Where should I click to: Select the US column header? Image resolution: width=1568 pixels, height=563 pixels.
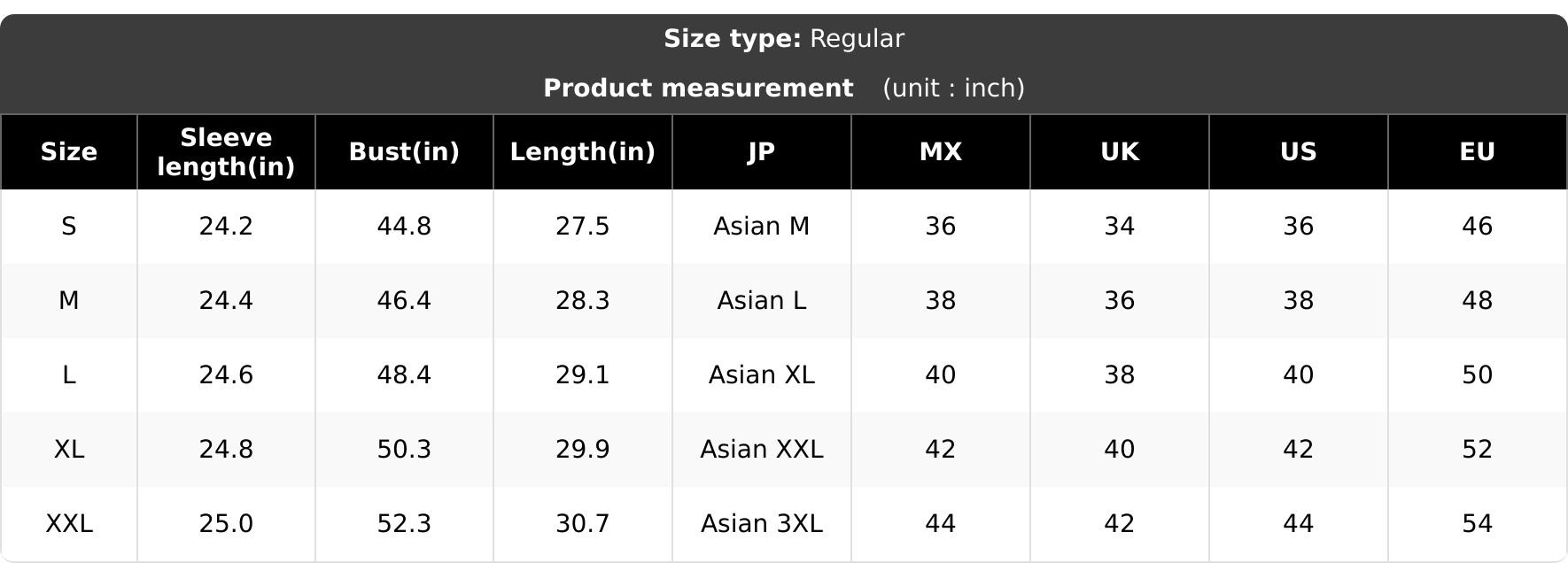(1299, 152)
